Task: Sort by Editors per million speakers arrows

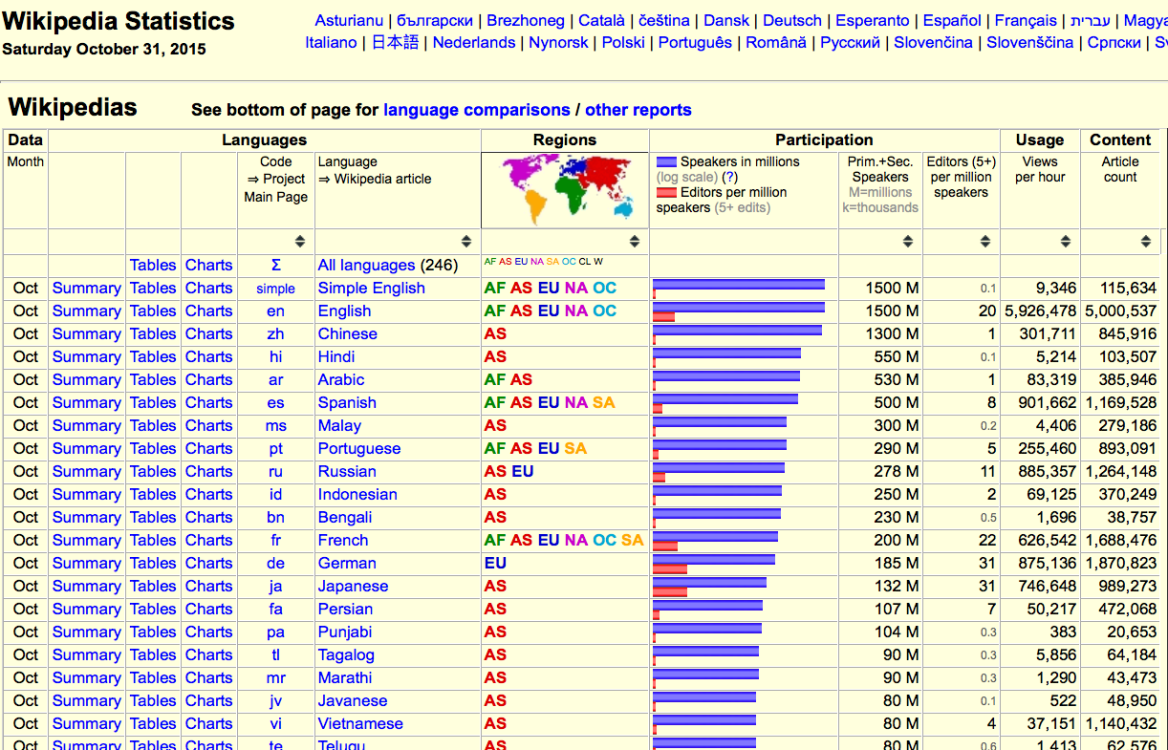Action: [x=986, y=241]
